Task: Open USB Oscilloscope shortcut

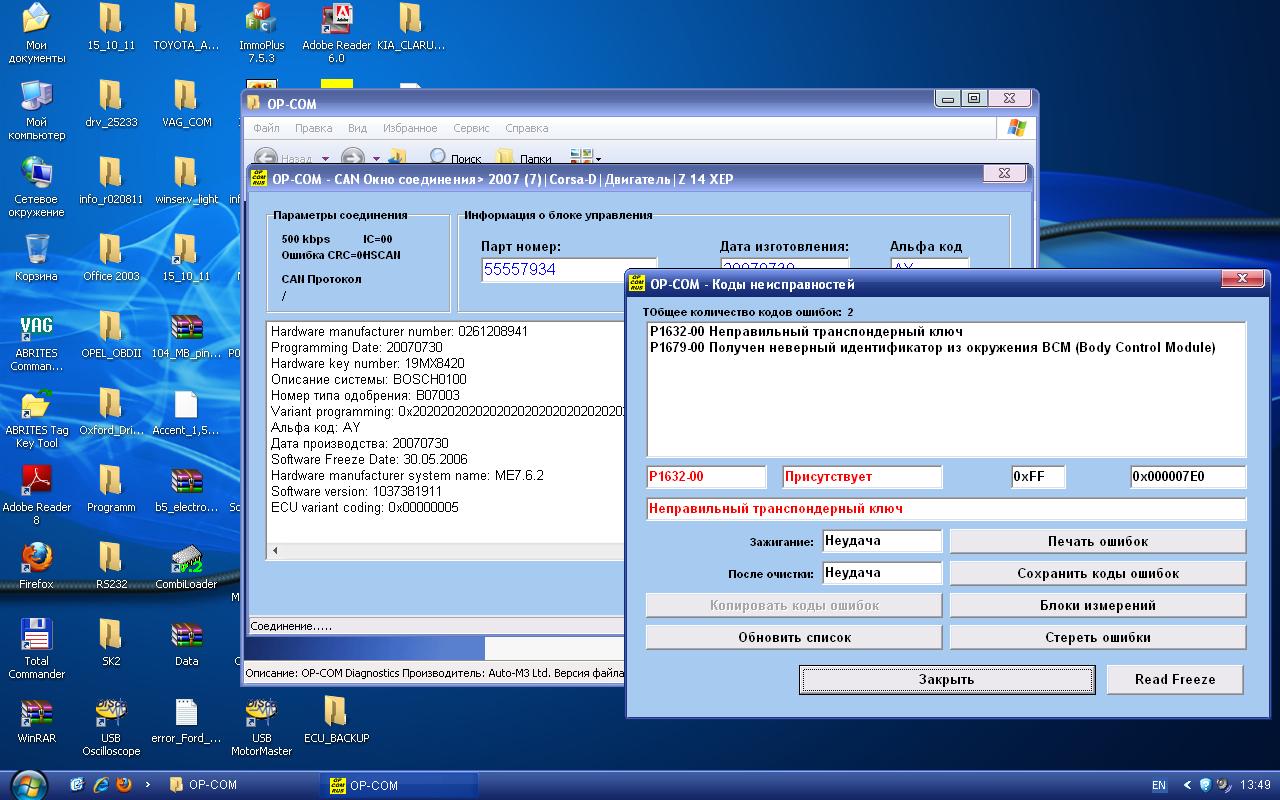Action: click(111, 725)
